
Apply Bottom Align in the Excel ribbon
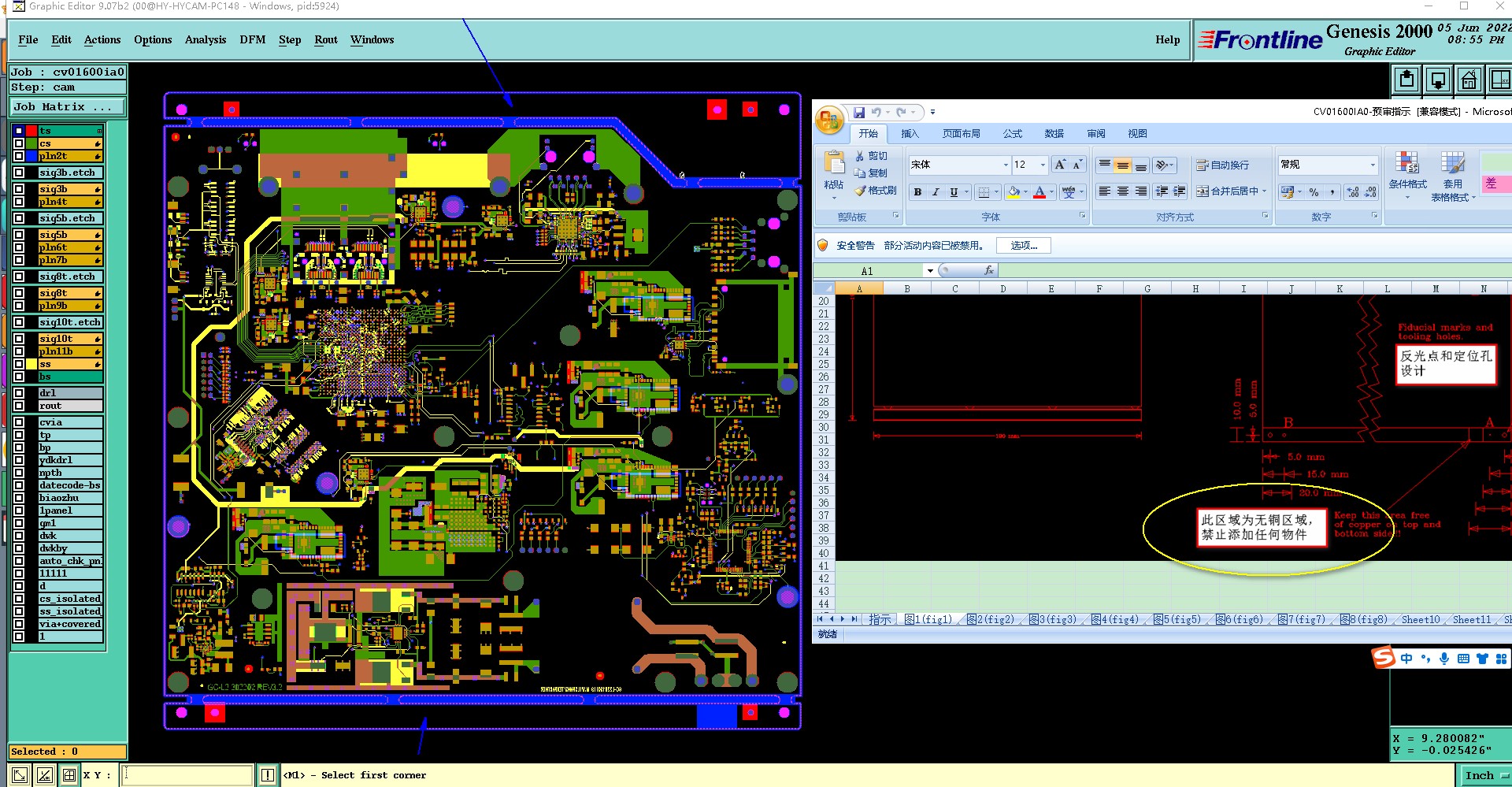coord(1141,165)
